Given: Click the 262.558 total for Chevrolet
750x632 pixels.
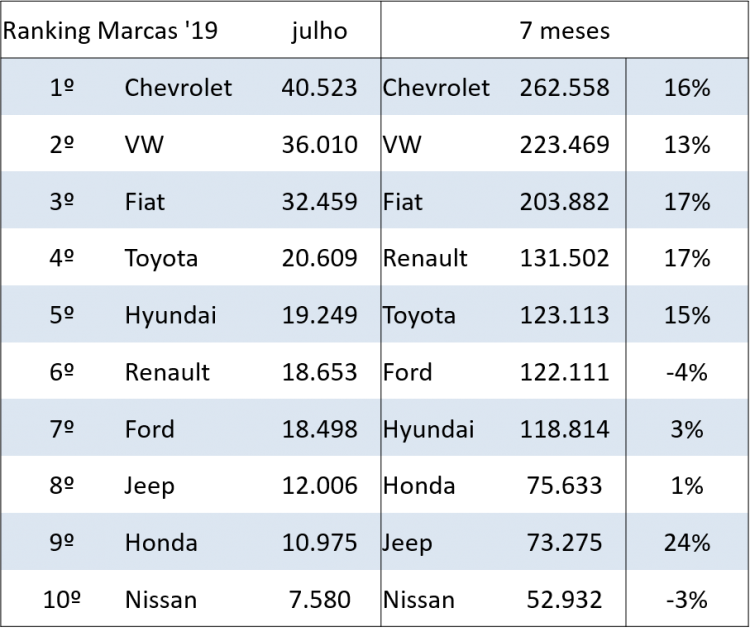Looking at the screenshot, I should click(x=564, y=87).
